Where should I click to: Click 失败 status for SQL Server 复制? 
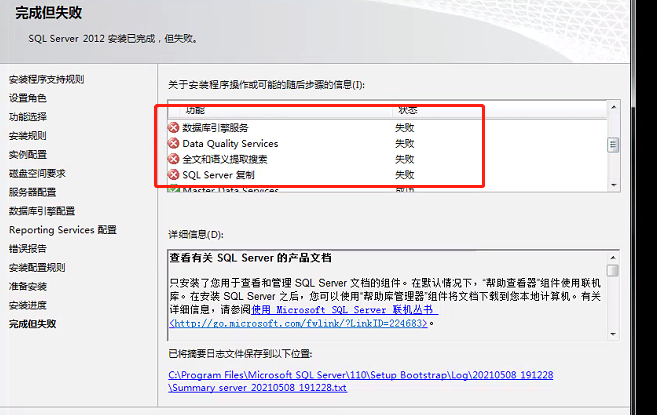404,174
